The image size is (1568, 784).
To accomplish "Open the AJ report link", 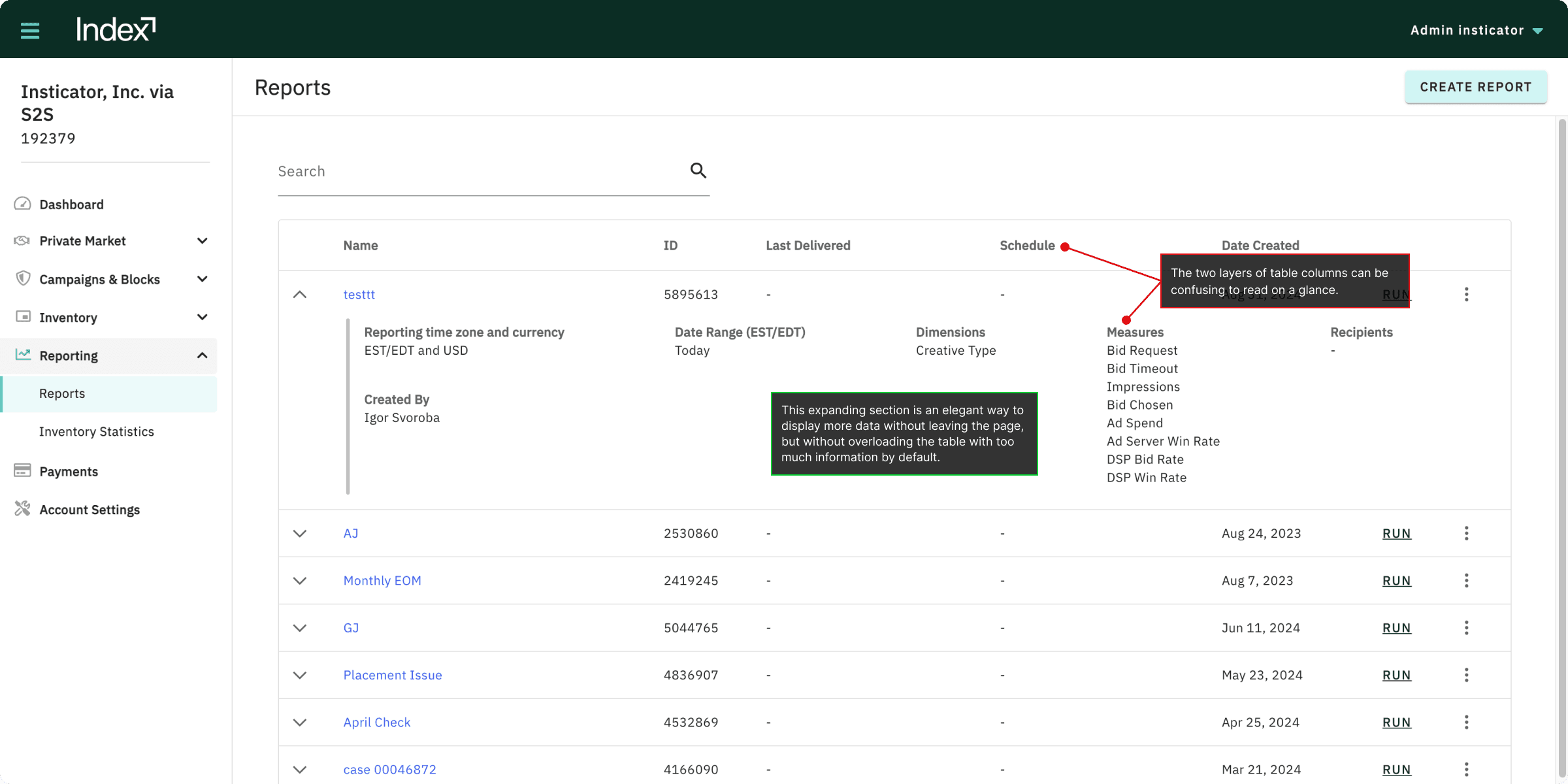I will click(x=351, y=533).
